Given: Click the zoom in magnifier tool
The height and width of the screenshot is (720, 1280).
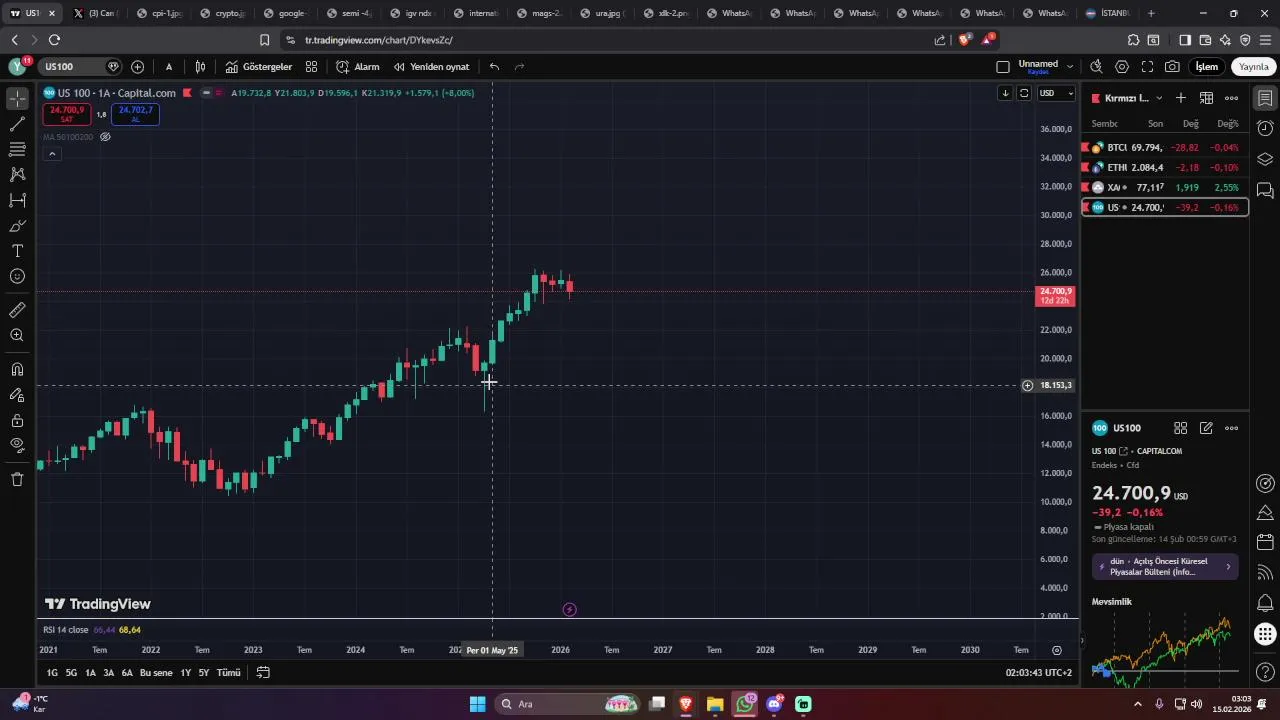Looking at the screenshot, I should click(x=17, y=335).
